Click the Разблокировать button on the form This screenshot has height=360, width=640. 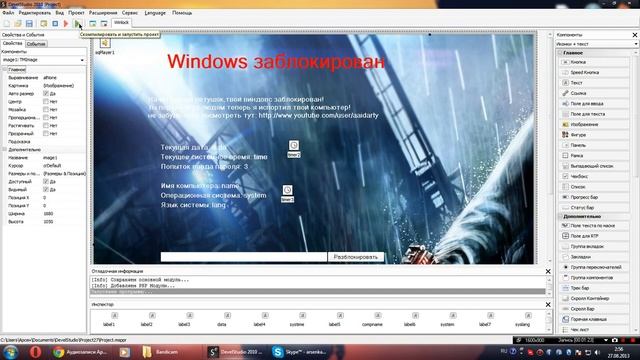pyautogui.click(x=356, y=257)
